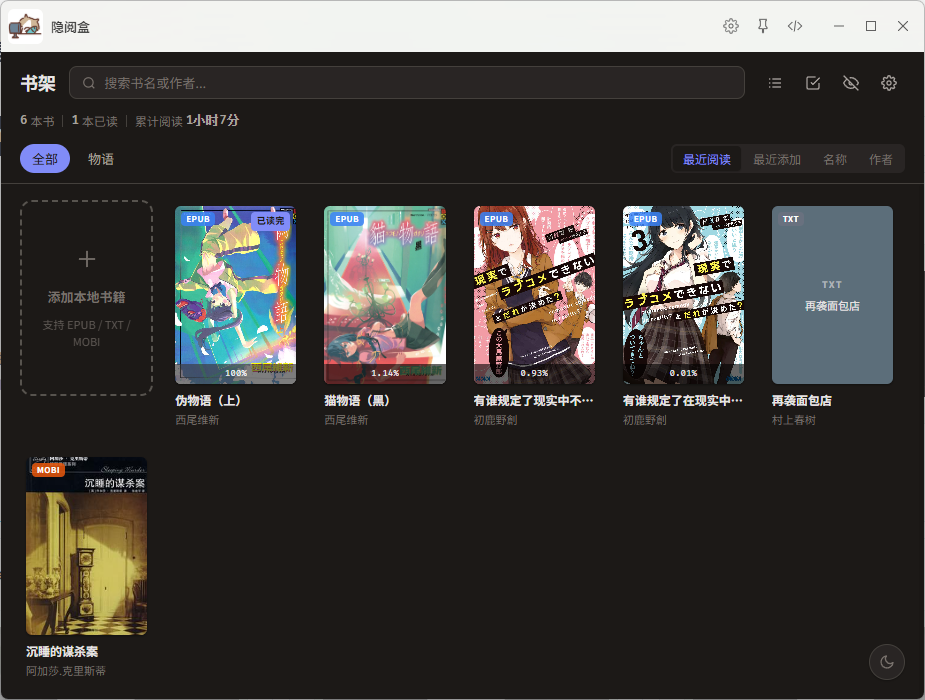Click the search magnifier icon
The width and height of the screenshot is (925, 700).
click(89, 83)
